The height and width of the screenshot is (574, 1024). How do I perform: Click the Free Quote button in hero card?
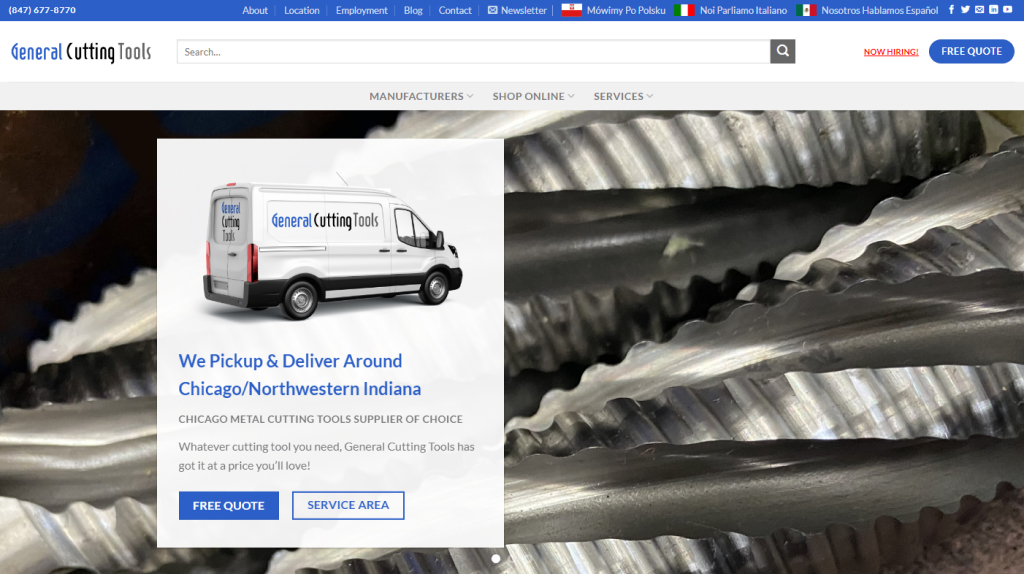click(x=229, y=505)
